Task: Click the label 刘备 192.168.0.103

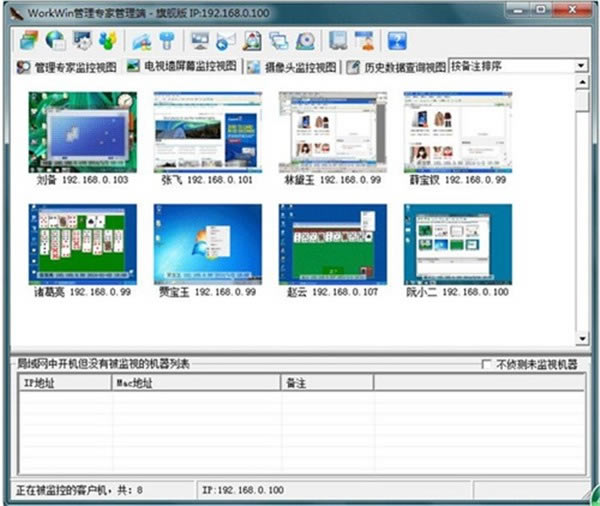Action: [x=82, y=180]
